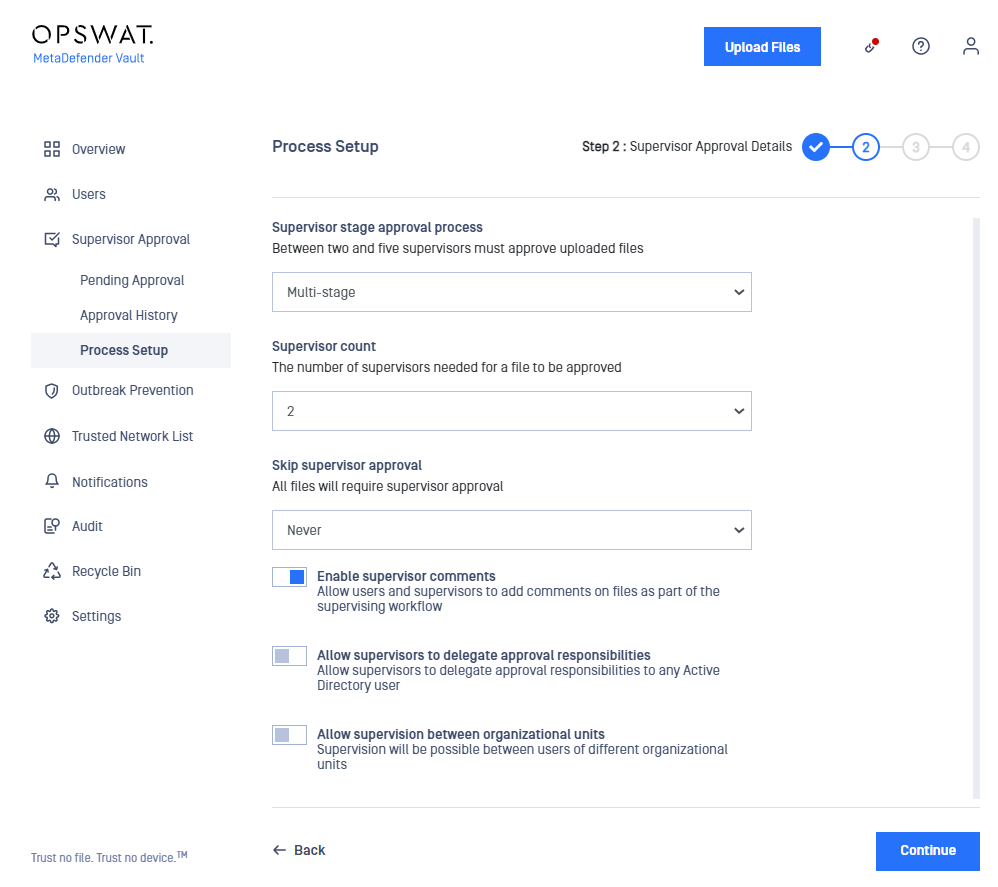Open the Skip supervisor approval Never dropdown
The width and height of the screenshot is (998, 887).
pos(512,530)
